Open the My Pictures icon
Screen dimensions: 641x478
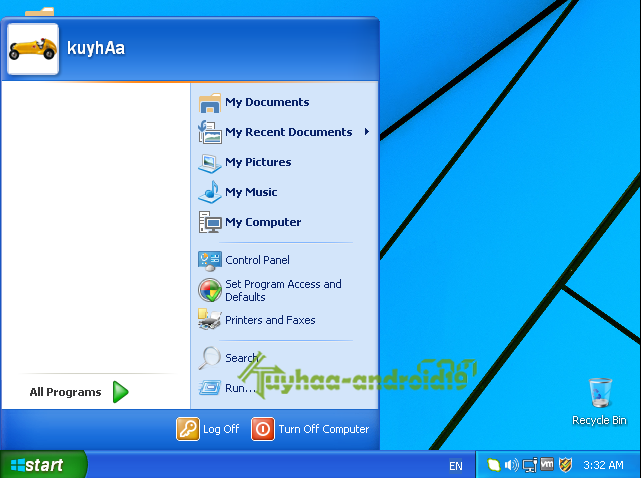210,163
